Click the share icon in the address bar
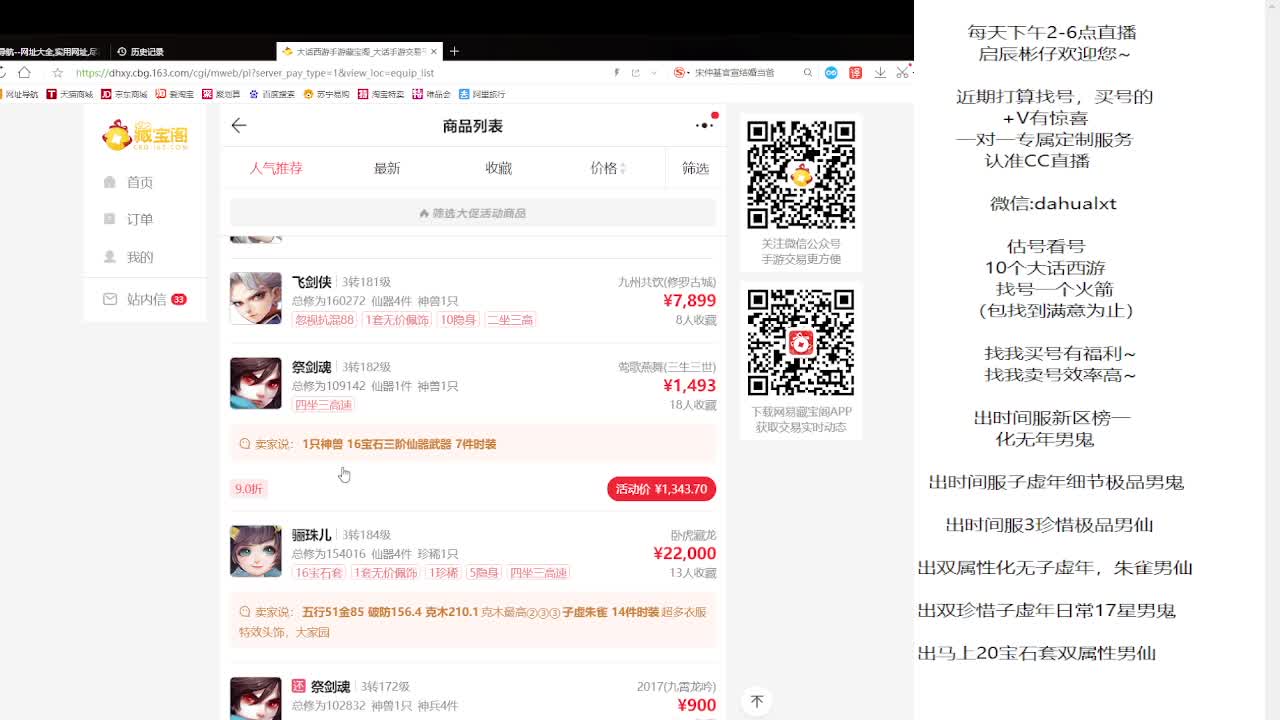The width and height of the screenshot is (1280, 720). pos(635,72)
